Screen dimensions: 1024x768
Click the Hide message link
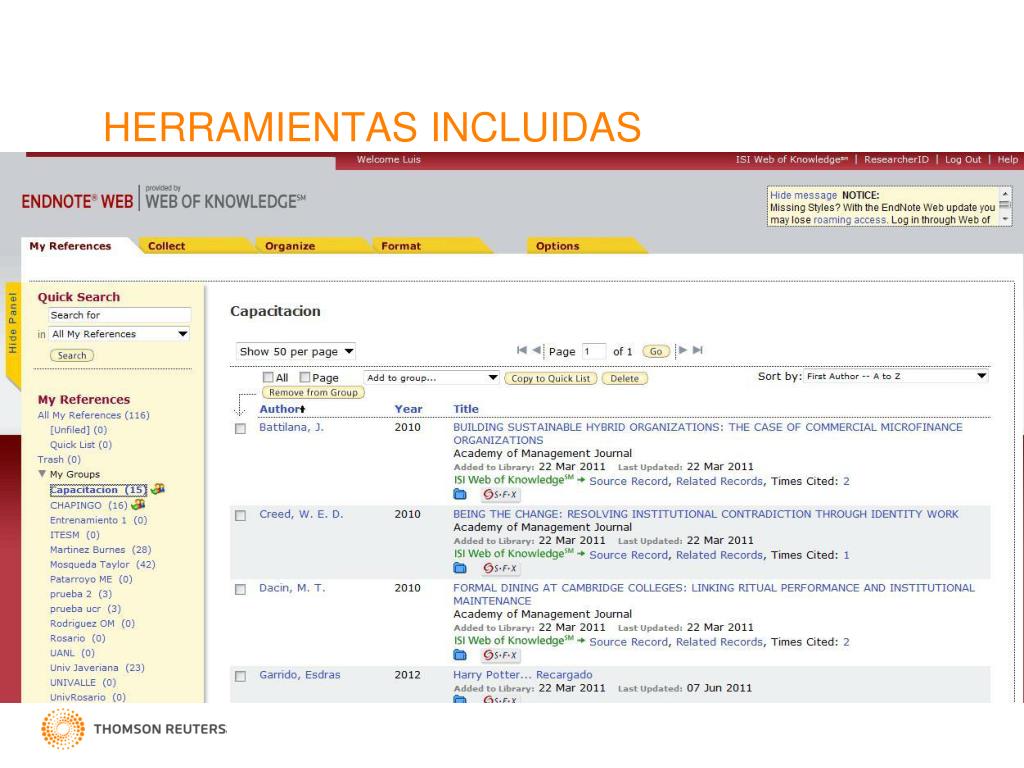(x=803, y=195)
